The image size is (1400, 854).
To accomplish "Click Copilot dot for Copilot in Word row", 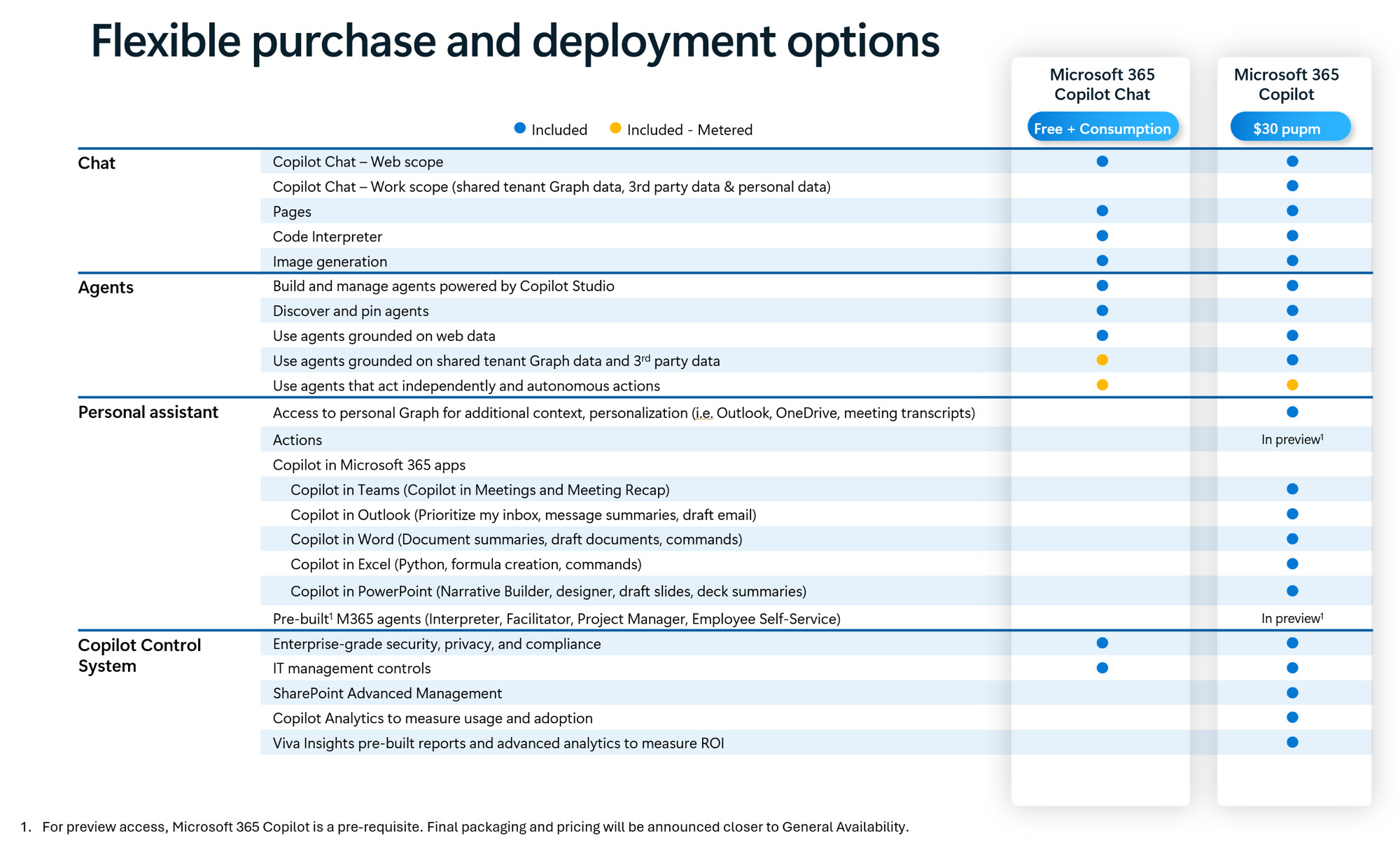I will tap(1292, 539).
